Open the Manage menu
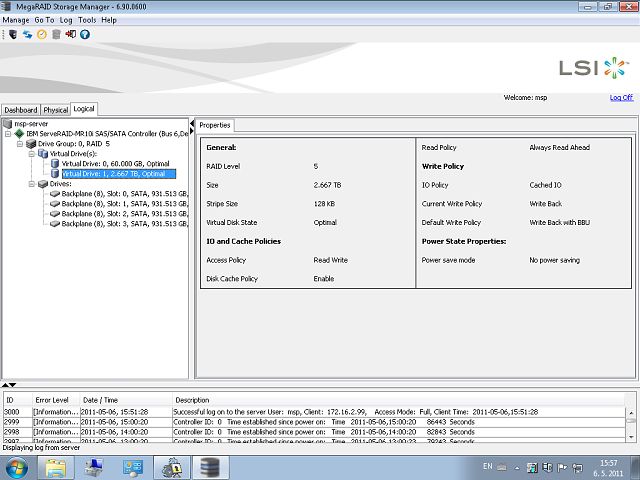 tap(16, 20)
